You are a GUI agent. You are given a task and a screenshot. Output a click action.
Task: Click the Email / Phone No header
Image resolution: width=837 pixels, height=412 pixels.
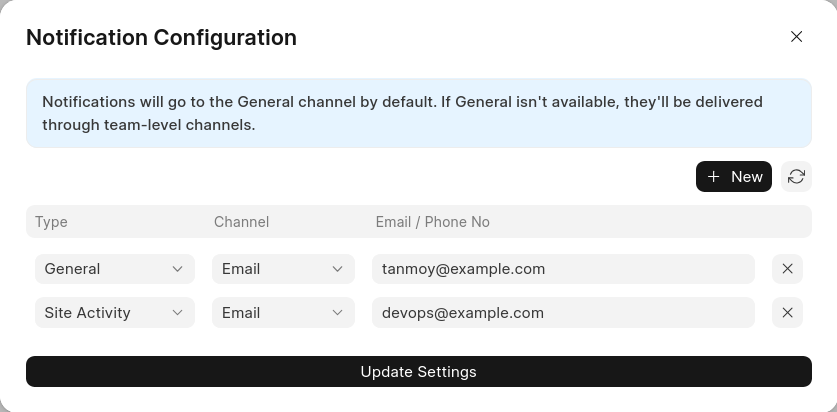[x=432, y=222]
